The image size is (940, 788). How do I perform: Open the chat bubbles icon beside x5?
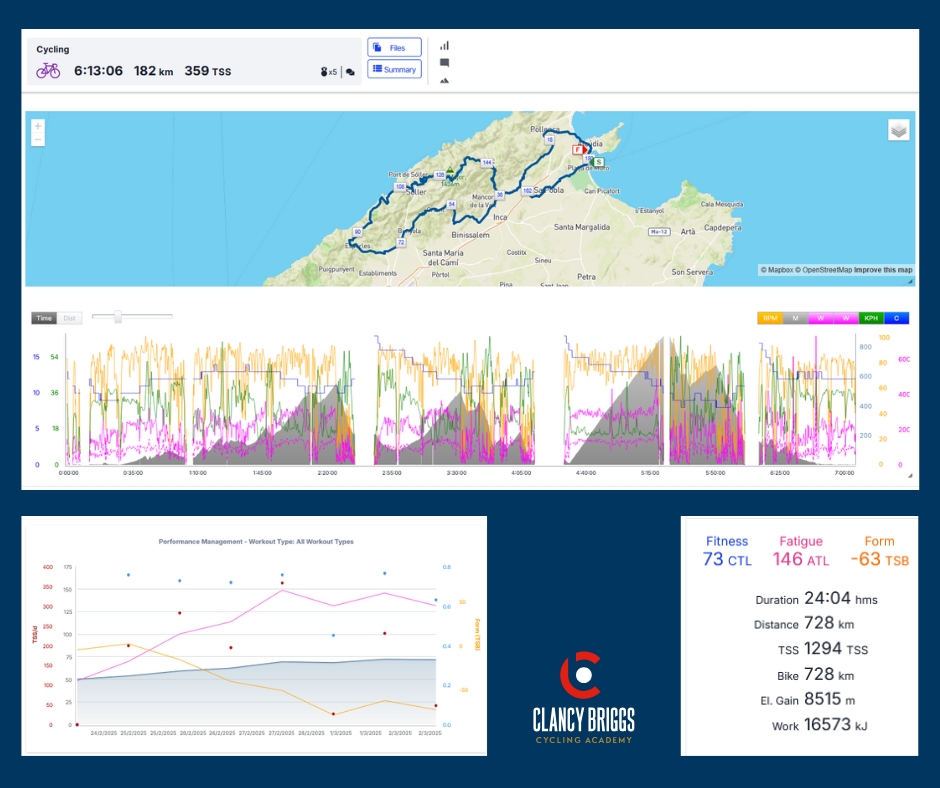pyautogui.click(x=350, y=72)
